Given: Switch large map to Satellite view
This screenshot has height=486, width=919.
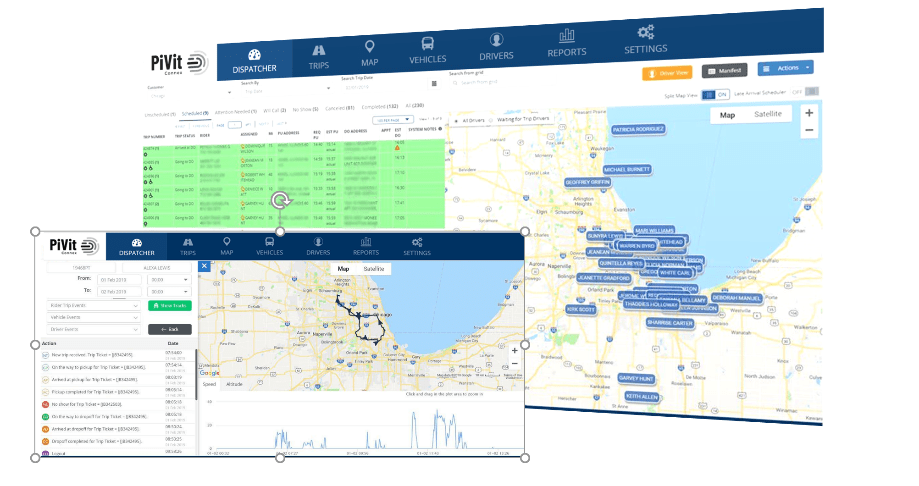Looking at the screenshot, I should tap(768, 115).
